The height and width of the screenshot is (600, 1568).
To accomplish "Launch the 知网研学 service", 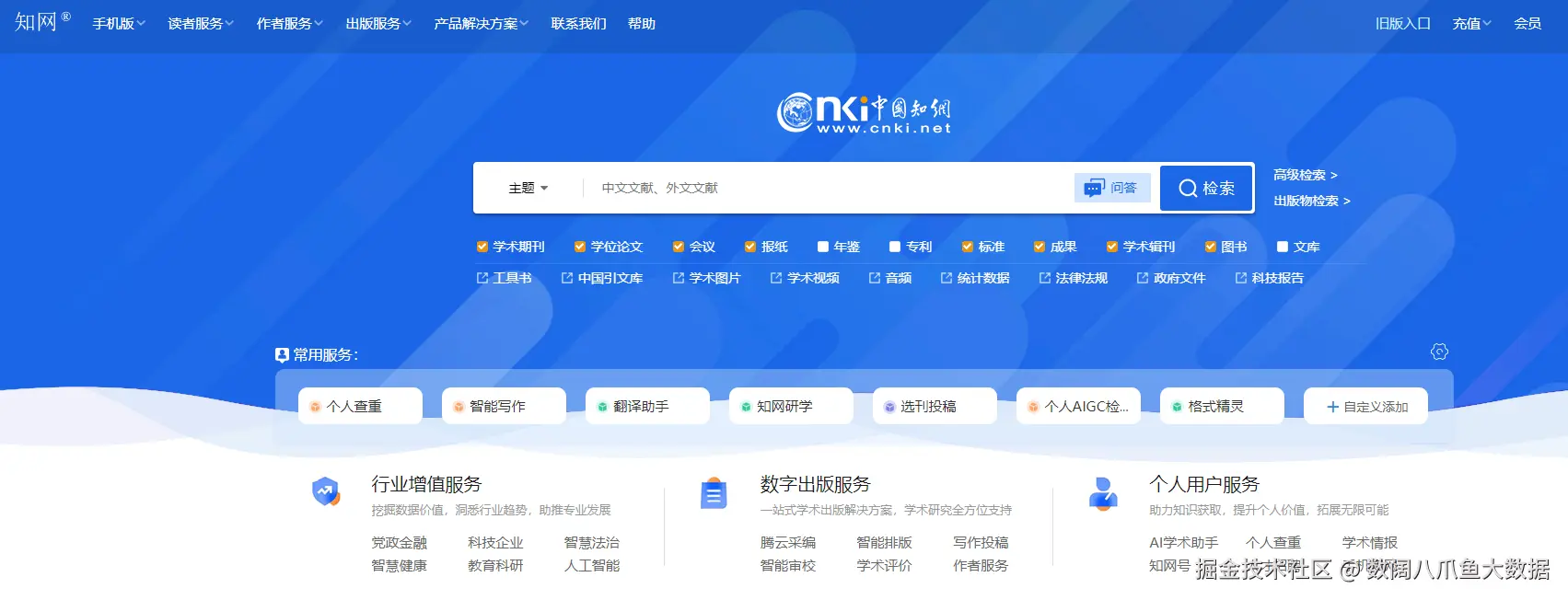I will (x=791, y=406).
